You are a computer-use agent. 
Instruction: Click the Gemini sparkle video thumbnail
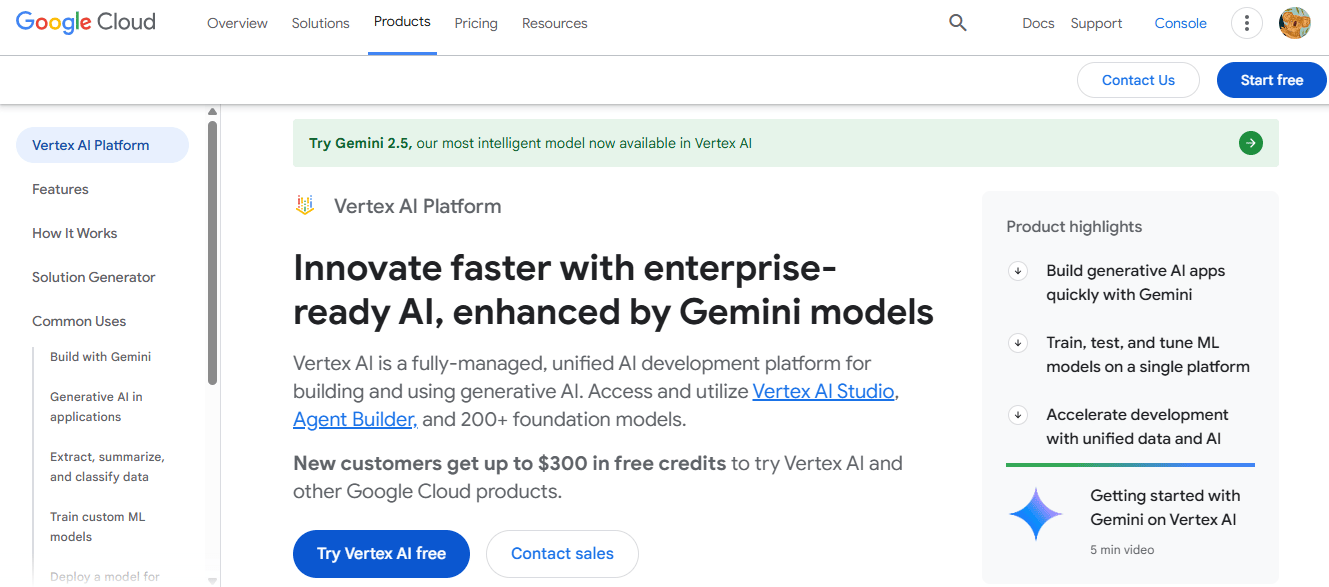coord(1035,515)
